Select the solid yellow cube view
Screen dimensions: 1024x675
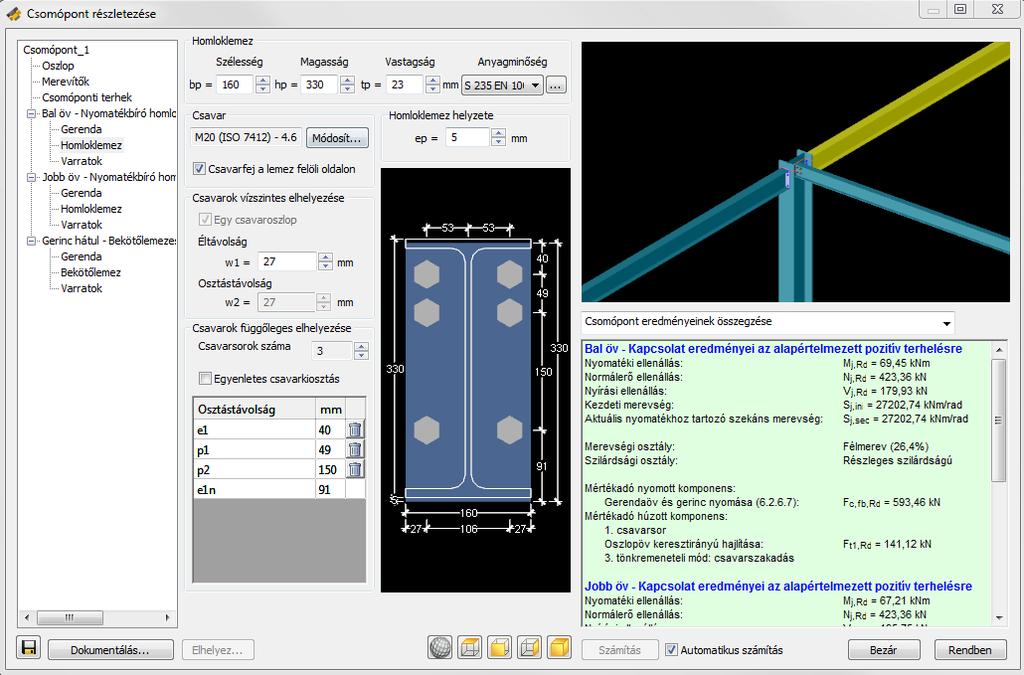coord(559,648)
